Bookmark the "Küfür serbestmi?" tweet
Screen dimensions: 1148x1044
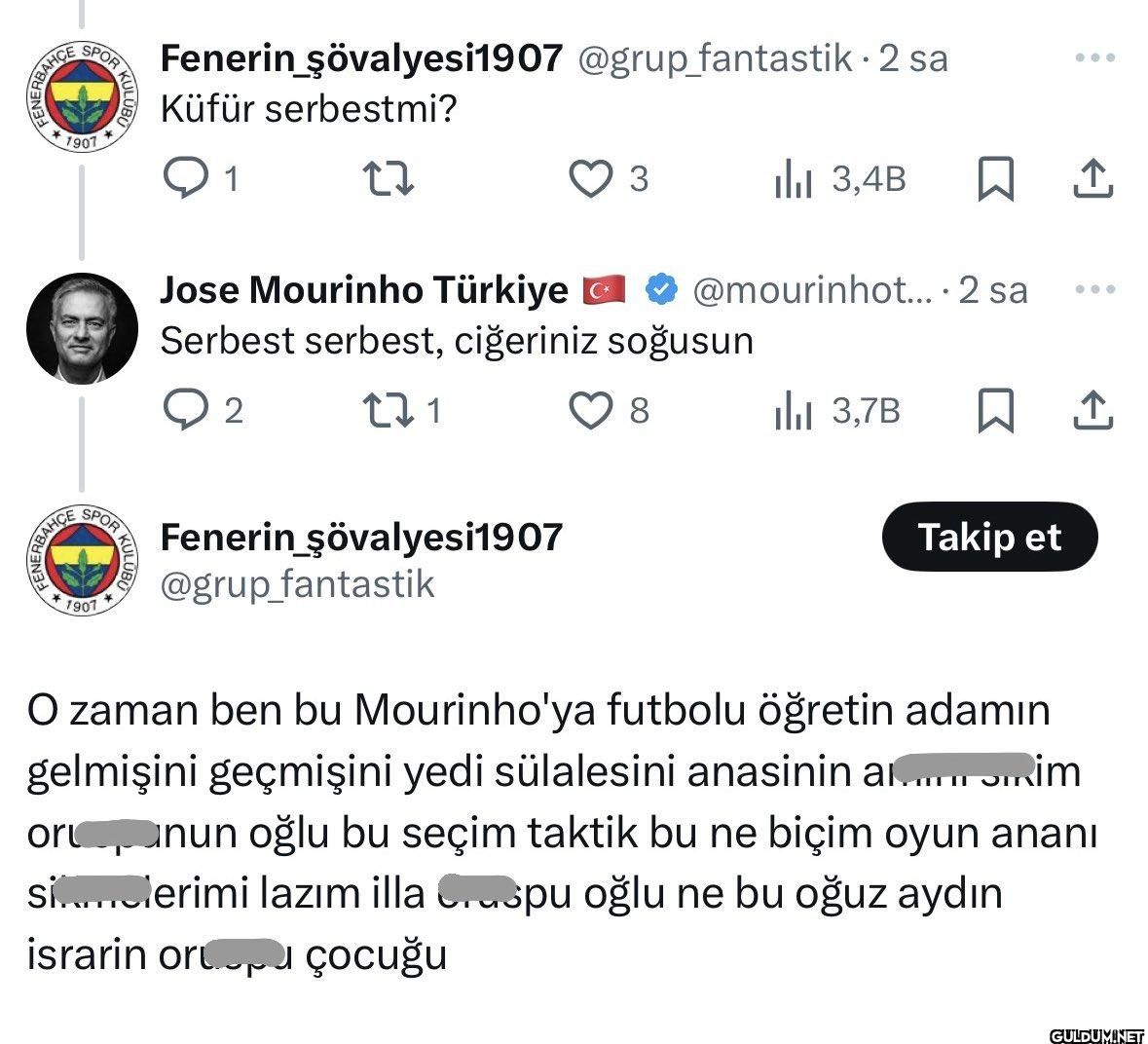pos(995,179)
